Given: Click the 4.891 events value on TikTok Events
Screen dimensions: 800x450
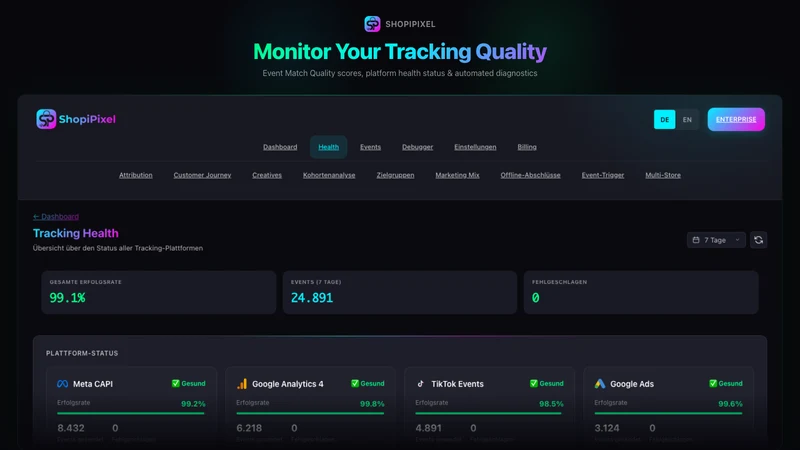Looking at the screenshot, I should 429,428.
